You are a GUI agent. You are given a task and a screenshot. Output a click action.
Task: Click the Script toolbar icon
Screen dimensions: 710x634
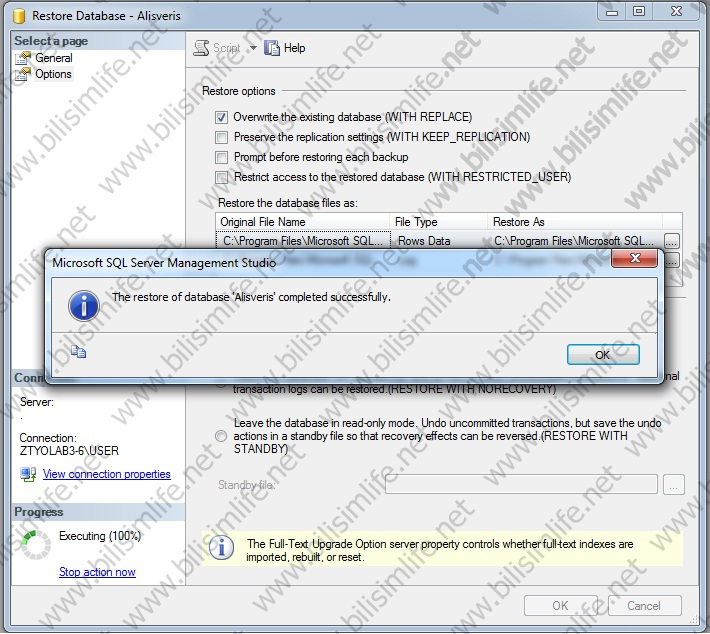click(x=201, y=48)
